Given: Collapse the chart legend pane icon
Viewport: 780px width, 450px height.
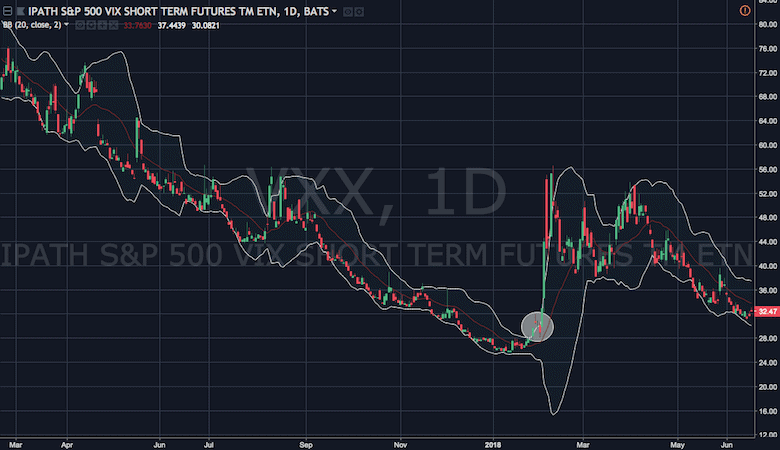Looking at the screenshot, I should pos(7,11).
